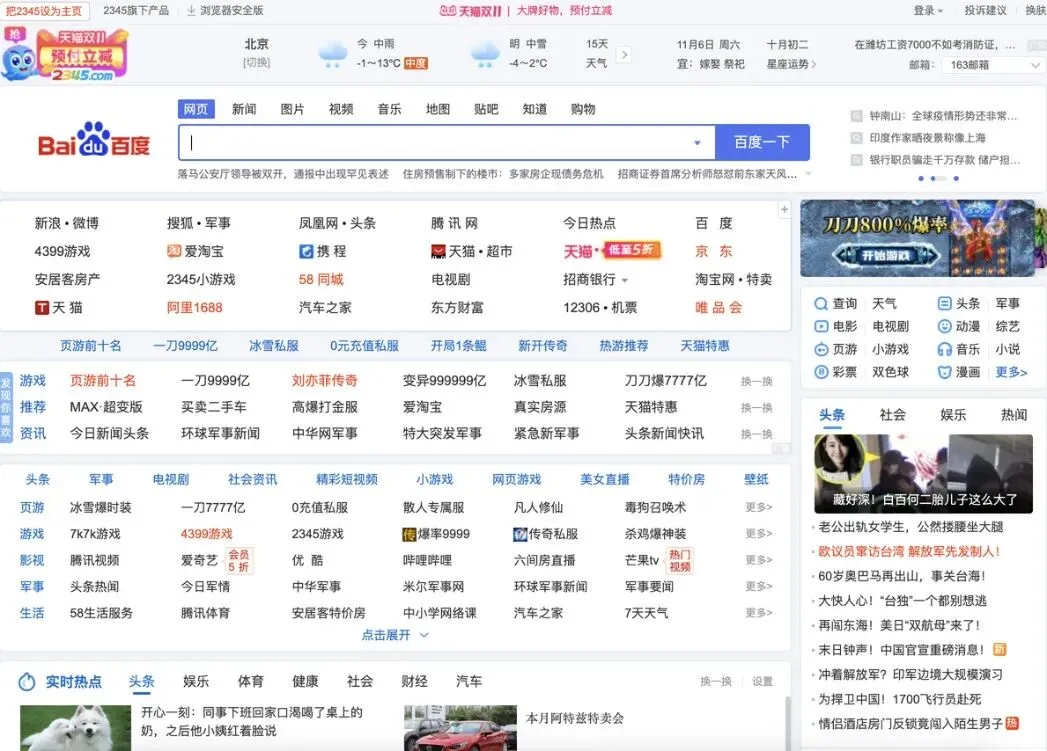Open the 12306·机票 link
The width and height of the screenshot is (1047, 751).
(600, 307)
